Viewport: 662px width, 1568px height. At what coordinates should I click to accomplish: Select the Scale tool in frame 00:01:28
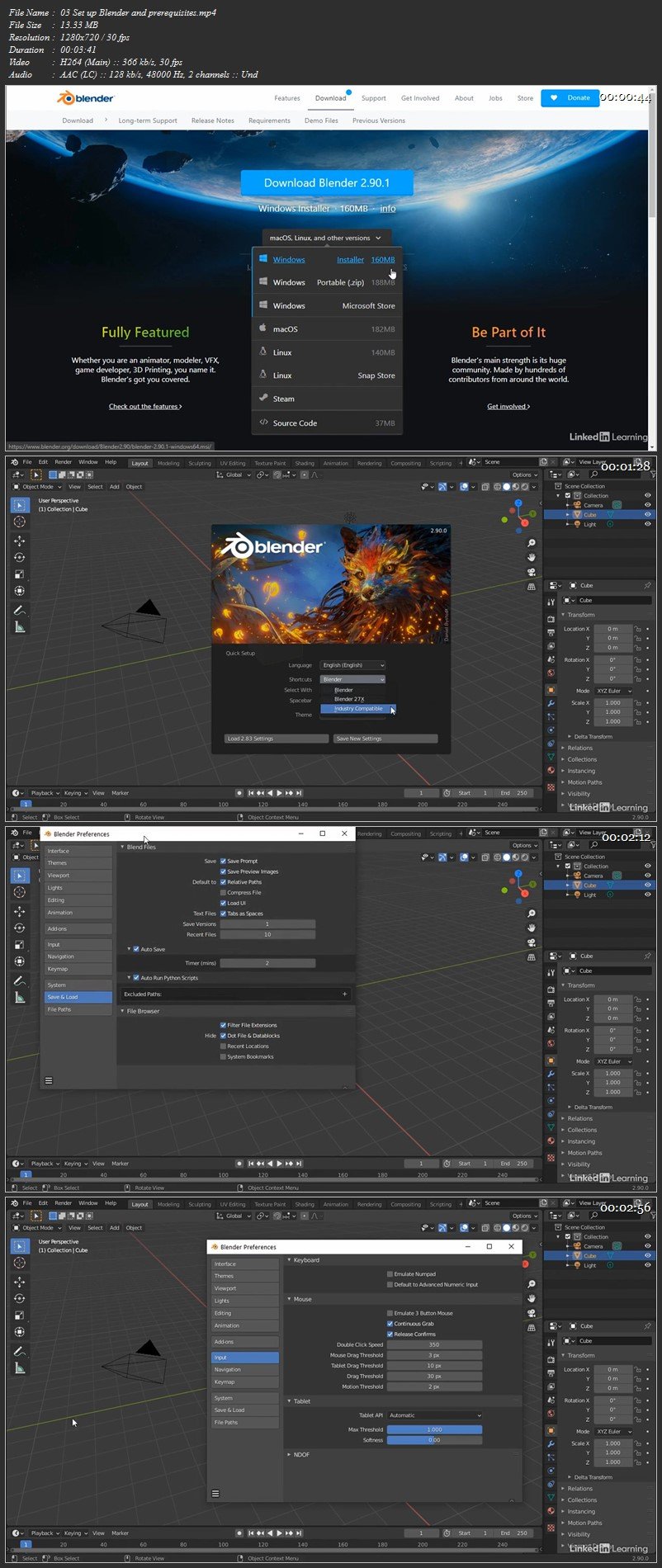point(20,574)
